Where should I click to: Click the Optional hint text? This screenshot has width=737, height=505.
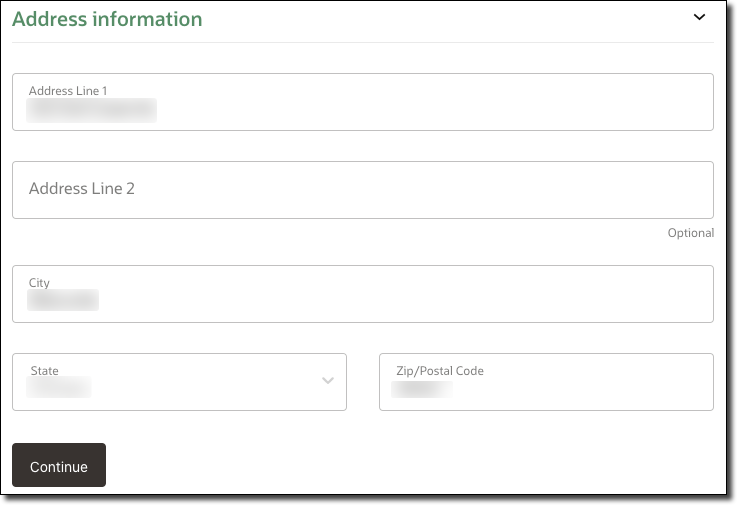[690, 233]
